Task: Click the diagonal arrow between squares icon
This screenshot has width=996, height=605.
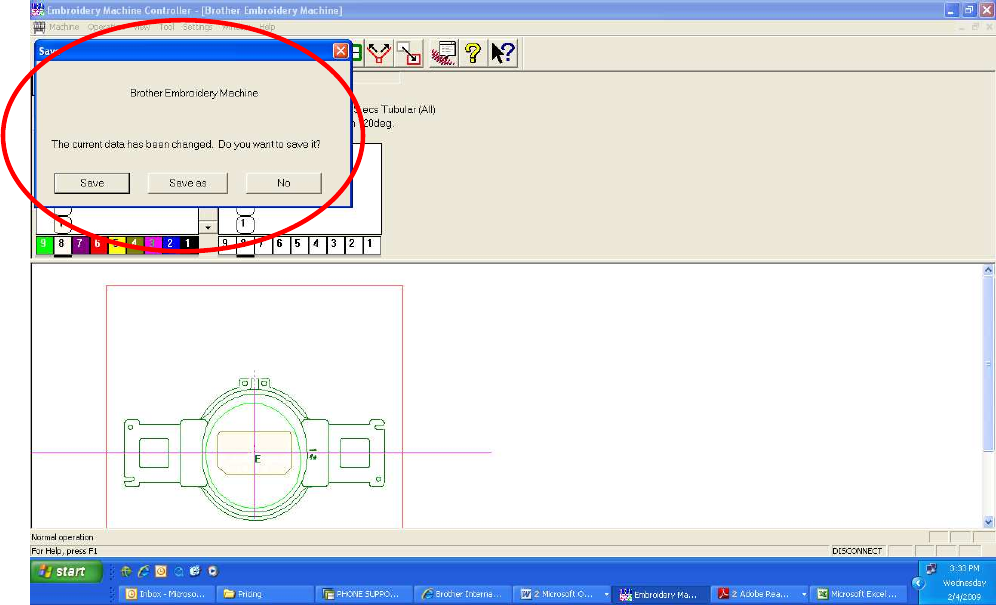Action: pos(409,53)
